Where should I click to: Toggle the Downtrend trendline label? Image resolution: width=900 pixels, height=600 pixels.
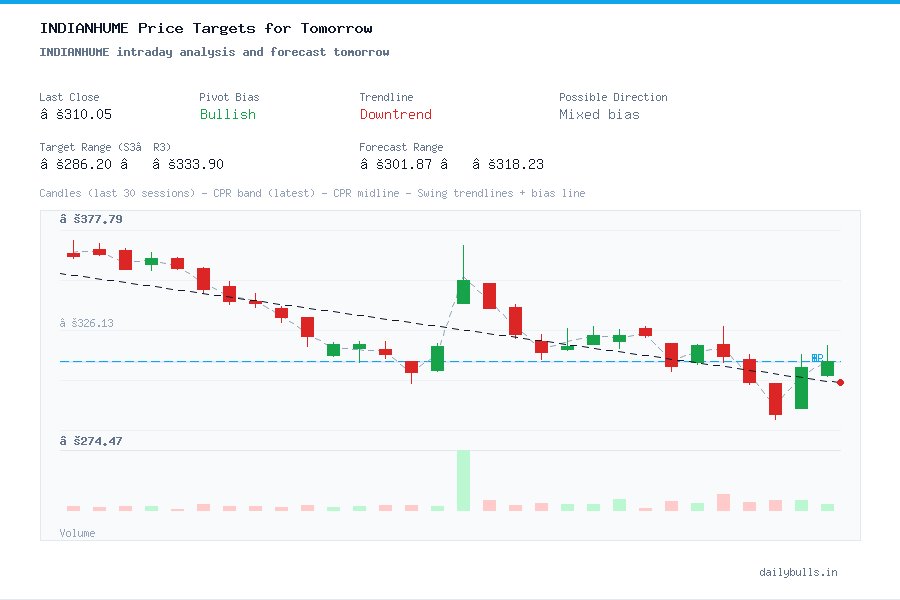[395, 115]
